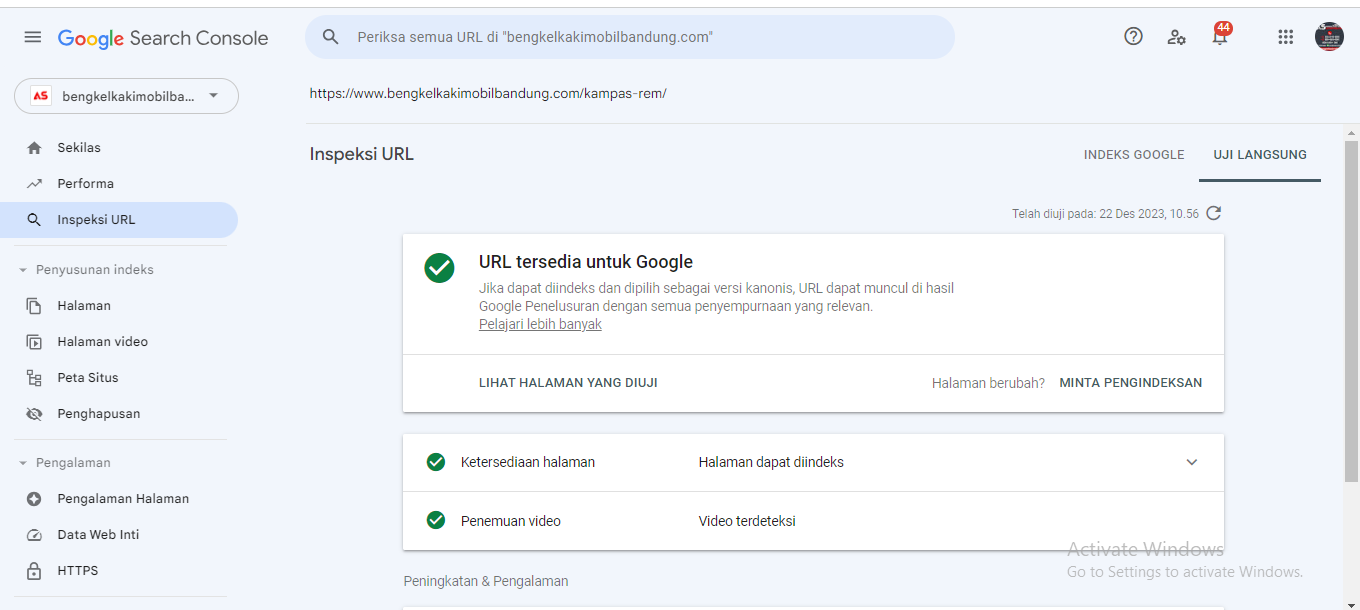Click the Data Web Inti gauge icon
The width and height of the screenshot is (1360, 610).
pos(34,535)
